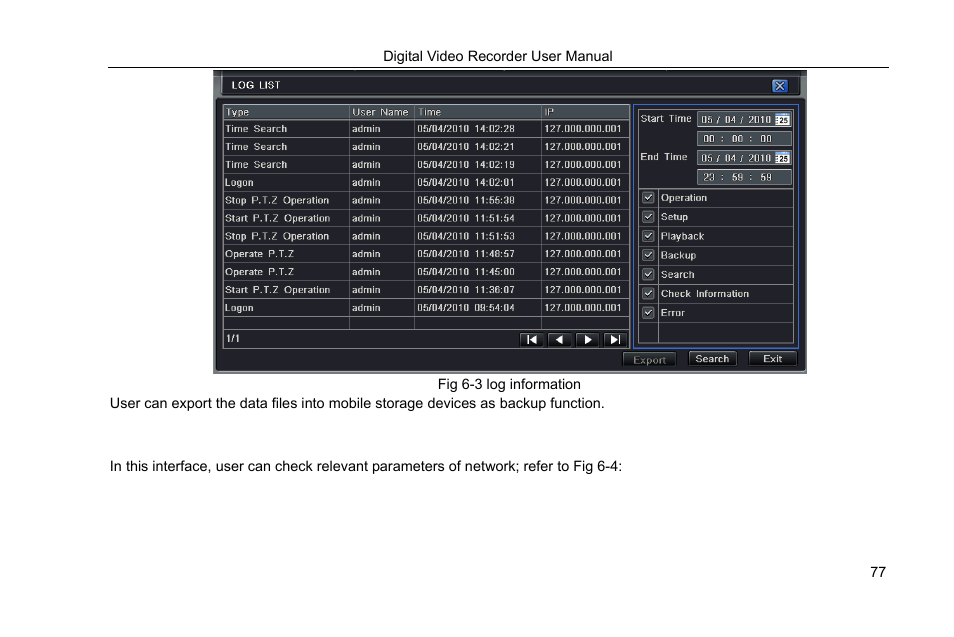The image size is (954, 637).
Task: Click admin user cell in 09:54:04 row
Action: [x=382, y=308]
